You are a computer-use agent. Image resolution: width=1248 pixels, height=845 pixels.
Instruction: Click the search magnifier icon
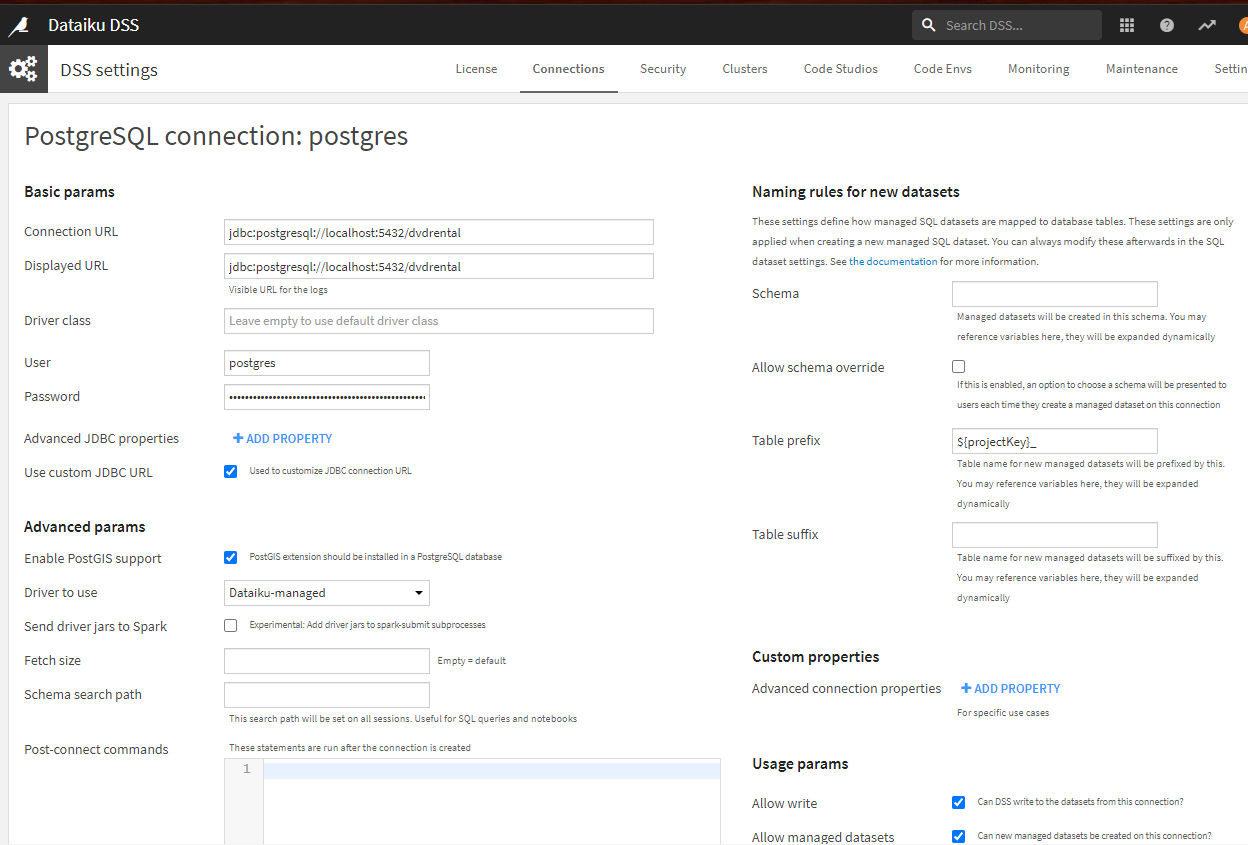(x=929, y=25)
